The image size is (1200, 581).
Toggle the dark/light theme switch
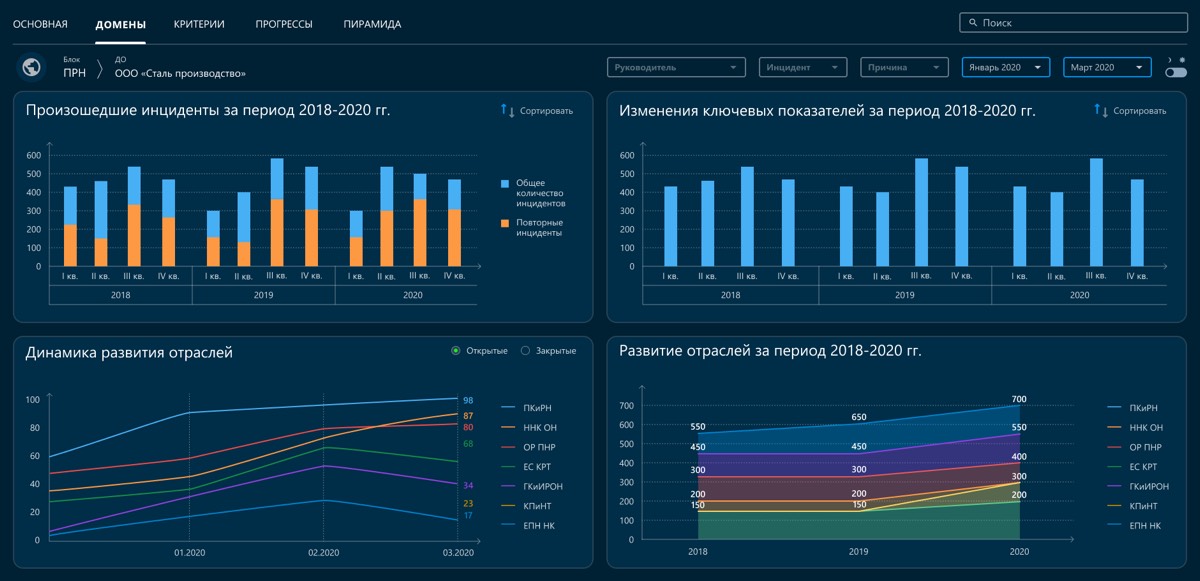tap(1175, 72)
